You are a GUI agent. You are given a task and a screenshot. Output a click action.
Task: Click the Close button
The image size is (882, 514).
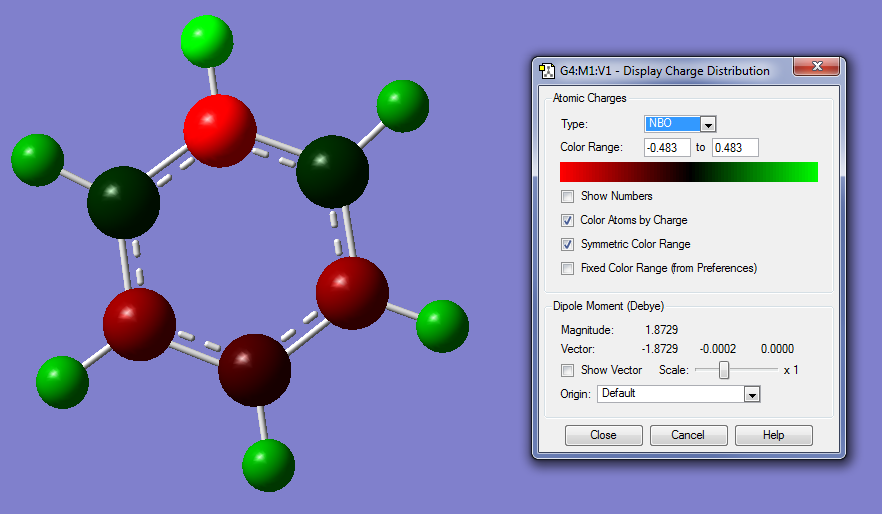pos(604,435)
